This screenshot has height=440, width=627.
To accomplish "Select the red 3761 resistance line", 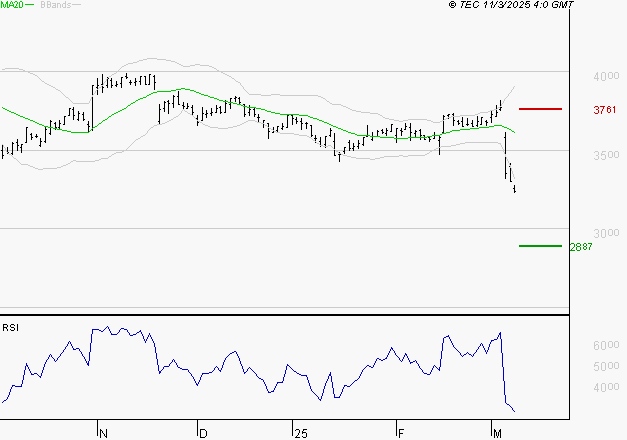I will (x=539, y=108).
